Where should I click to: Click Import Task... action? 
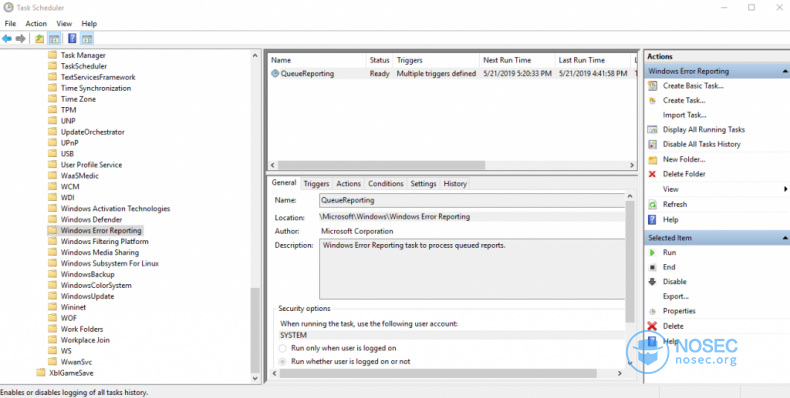point(684,115)
